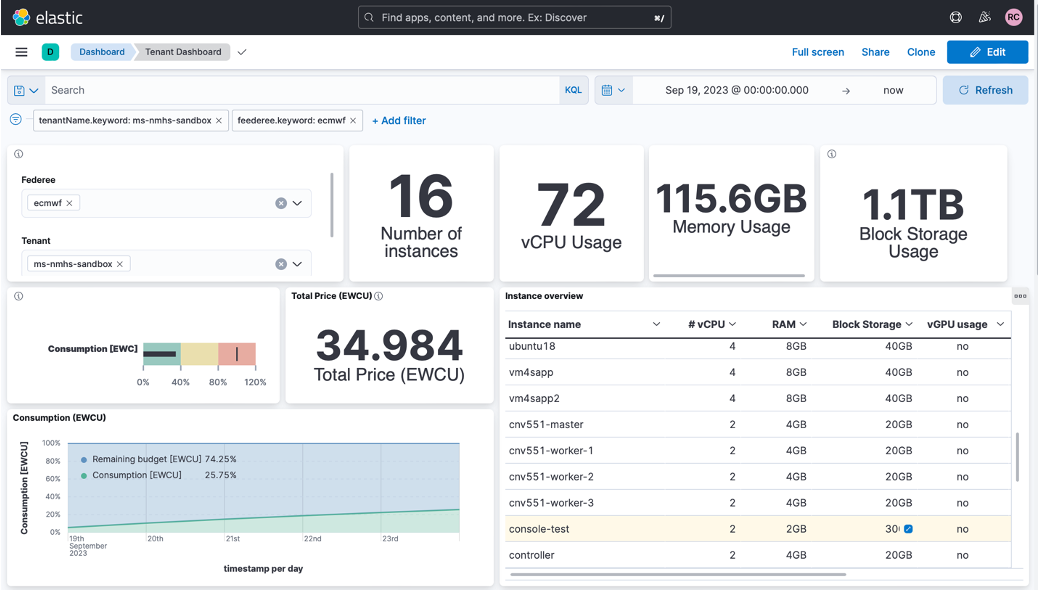Viewport: 1038px width, 590px height.
Task: Click the controller instance name
Action: [x=532, y=555]
